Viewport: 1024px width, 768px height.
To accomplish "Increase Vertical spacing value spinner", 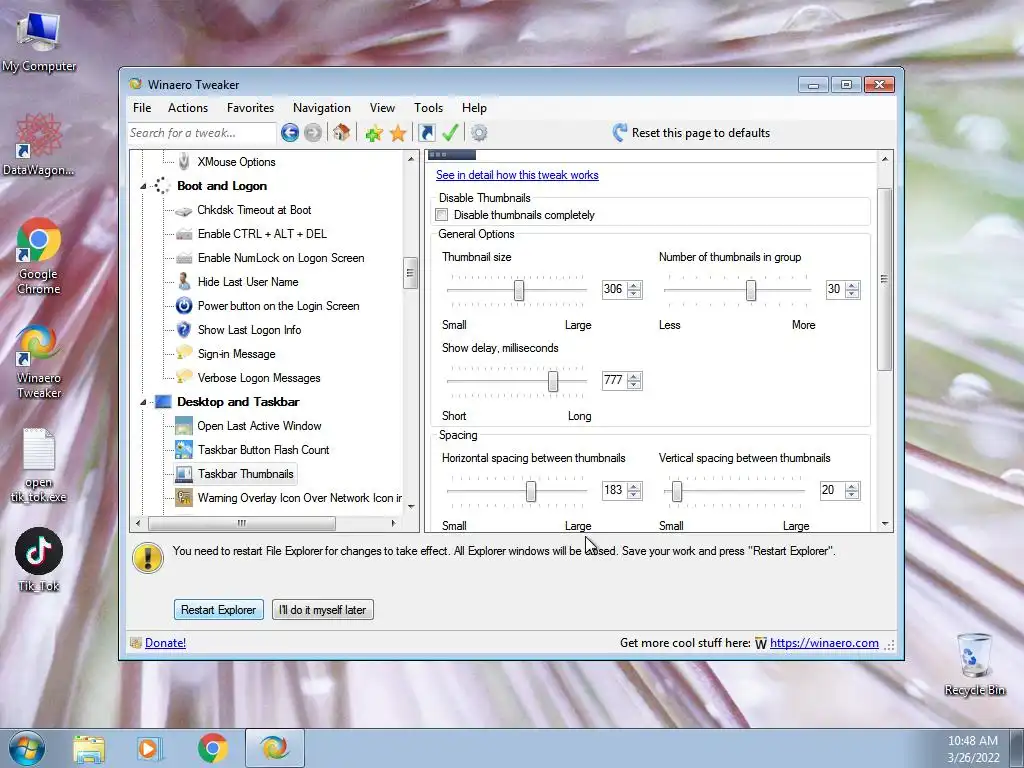I will click(852, 486).
